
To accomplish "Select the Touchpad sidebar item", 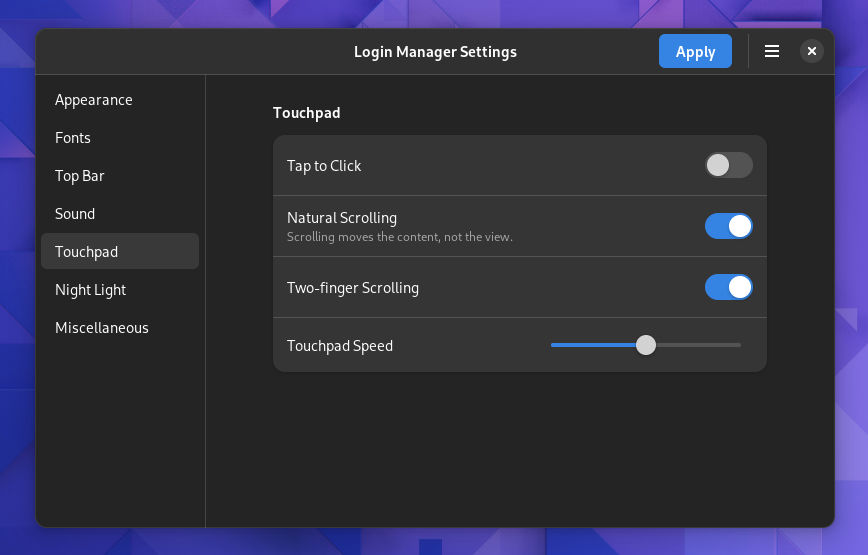I will point(87,252).
